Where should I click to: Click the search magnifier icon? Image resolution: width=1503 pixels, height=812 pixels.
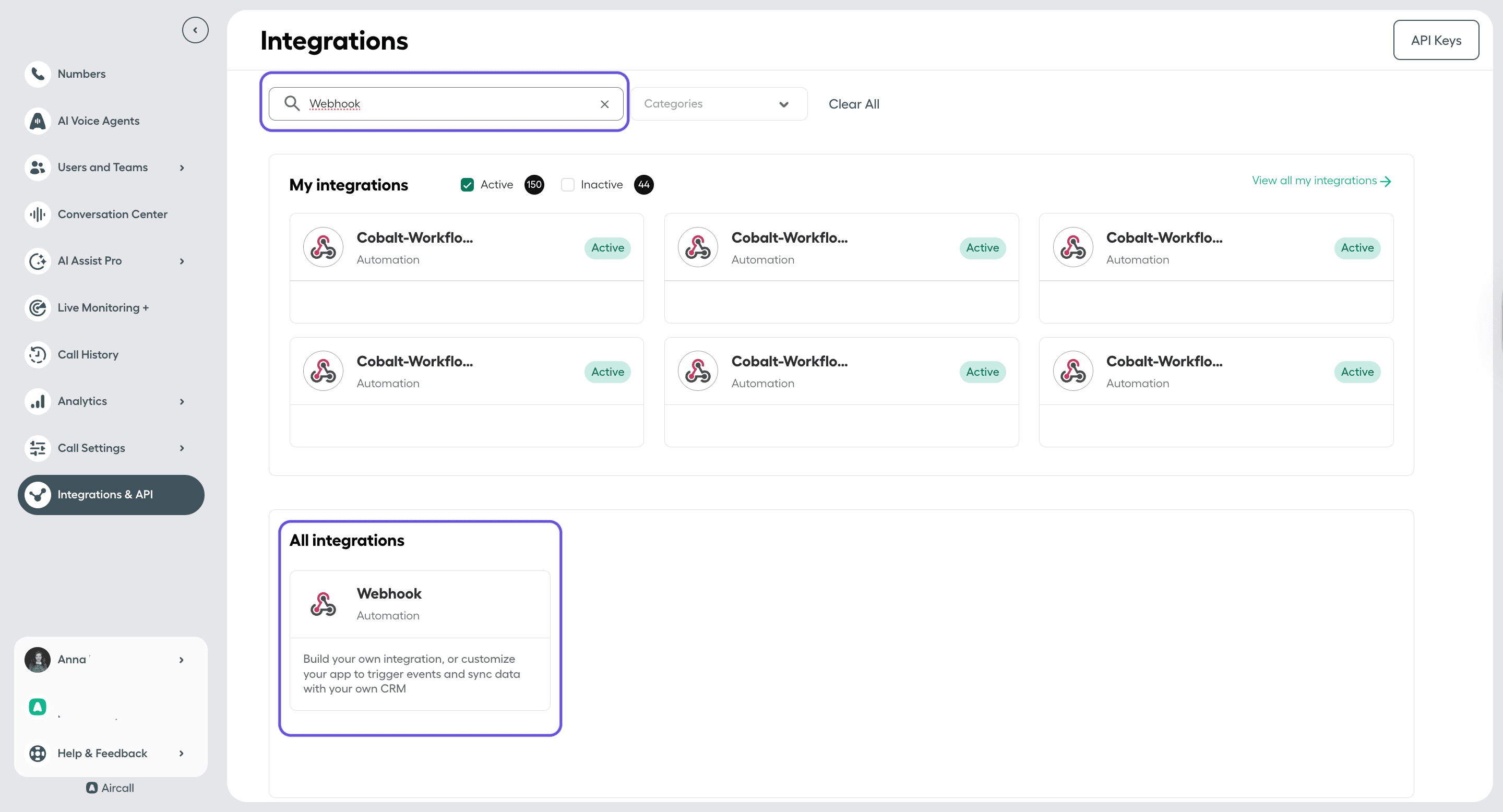pyautogui.click(x=292, y=103)
